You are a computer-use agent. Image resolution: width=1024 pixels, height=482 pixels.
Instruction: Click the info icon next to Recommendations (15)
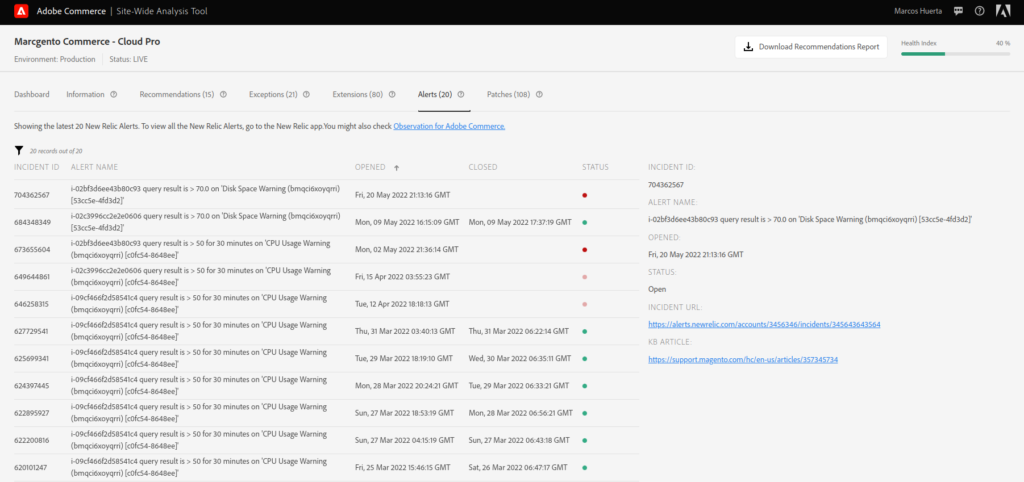(223, 94)
